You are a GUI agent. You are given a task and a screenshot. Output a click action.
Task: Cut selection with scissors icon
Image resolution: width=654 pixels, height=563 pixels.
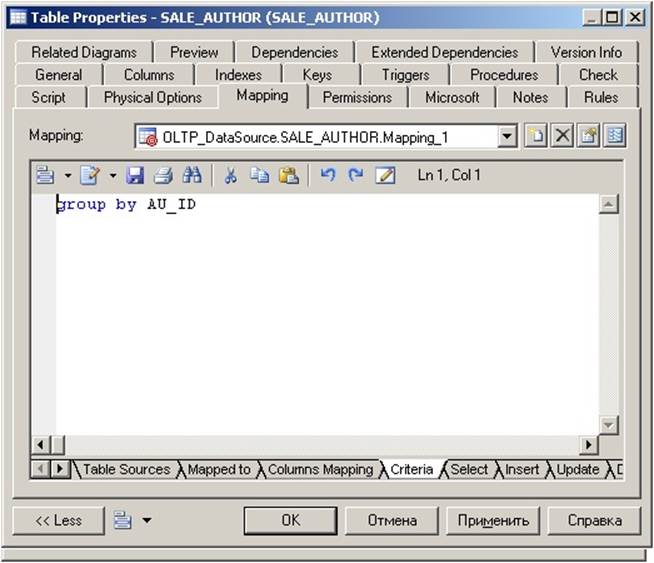(231, 175)
